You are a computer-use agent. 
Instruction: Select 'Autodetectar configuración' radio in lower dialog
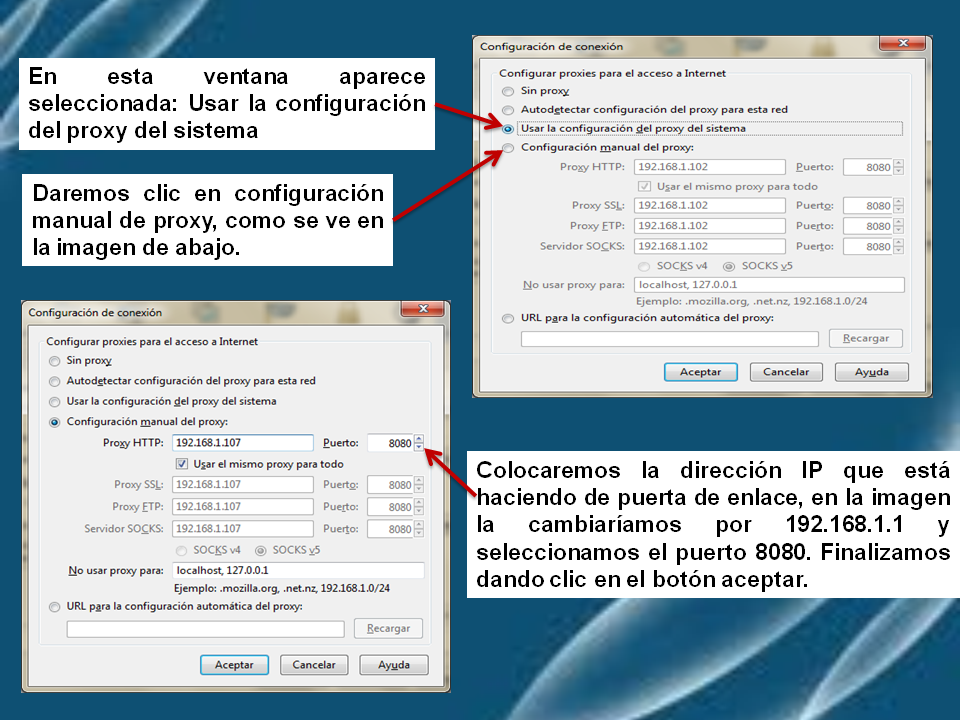(54, 381)
